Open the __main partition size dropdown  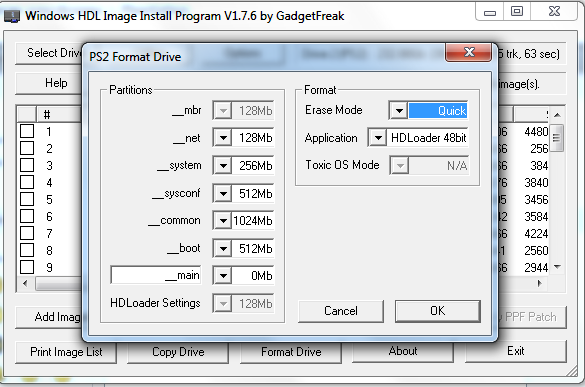(223, 275)
